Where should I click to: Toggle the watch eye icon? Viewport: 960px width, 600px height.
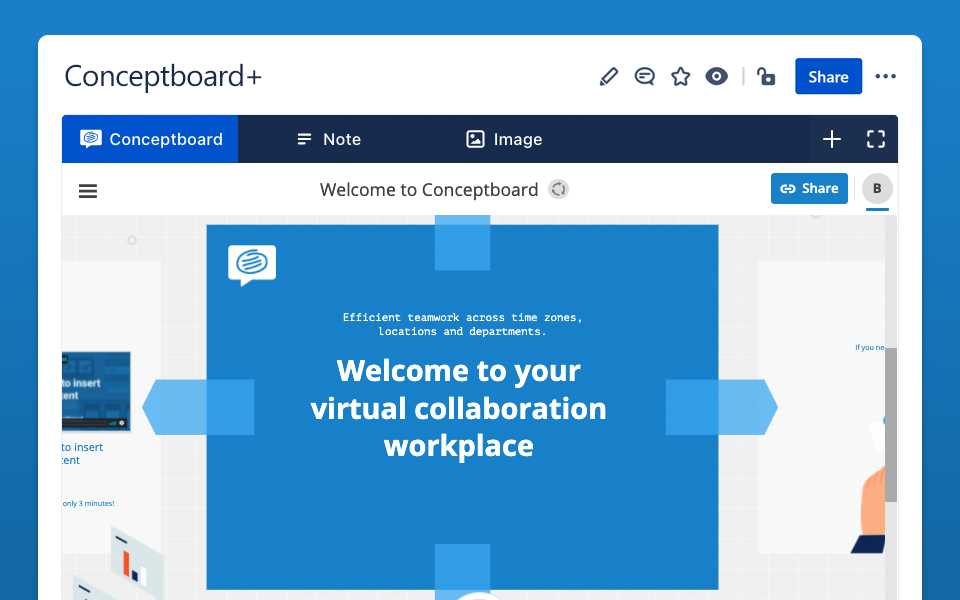[x=716, y=77]
